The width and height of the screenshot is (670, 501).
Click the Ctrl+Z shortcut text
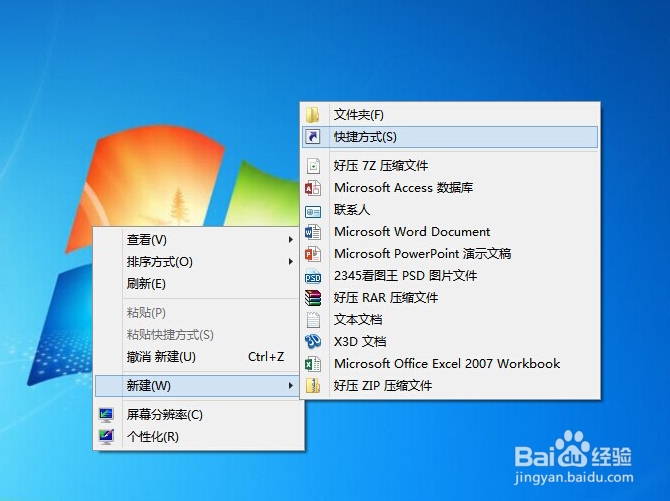click(266, 357)
